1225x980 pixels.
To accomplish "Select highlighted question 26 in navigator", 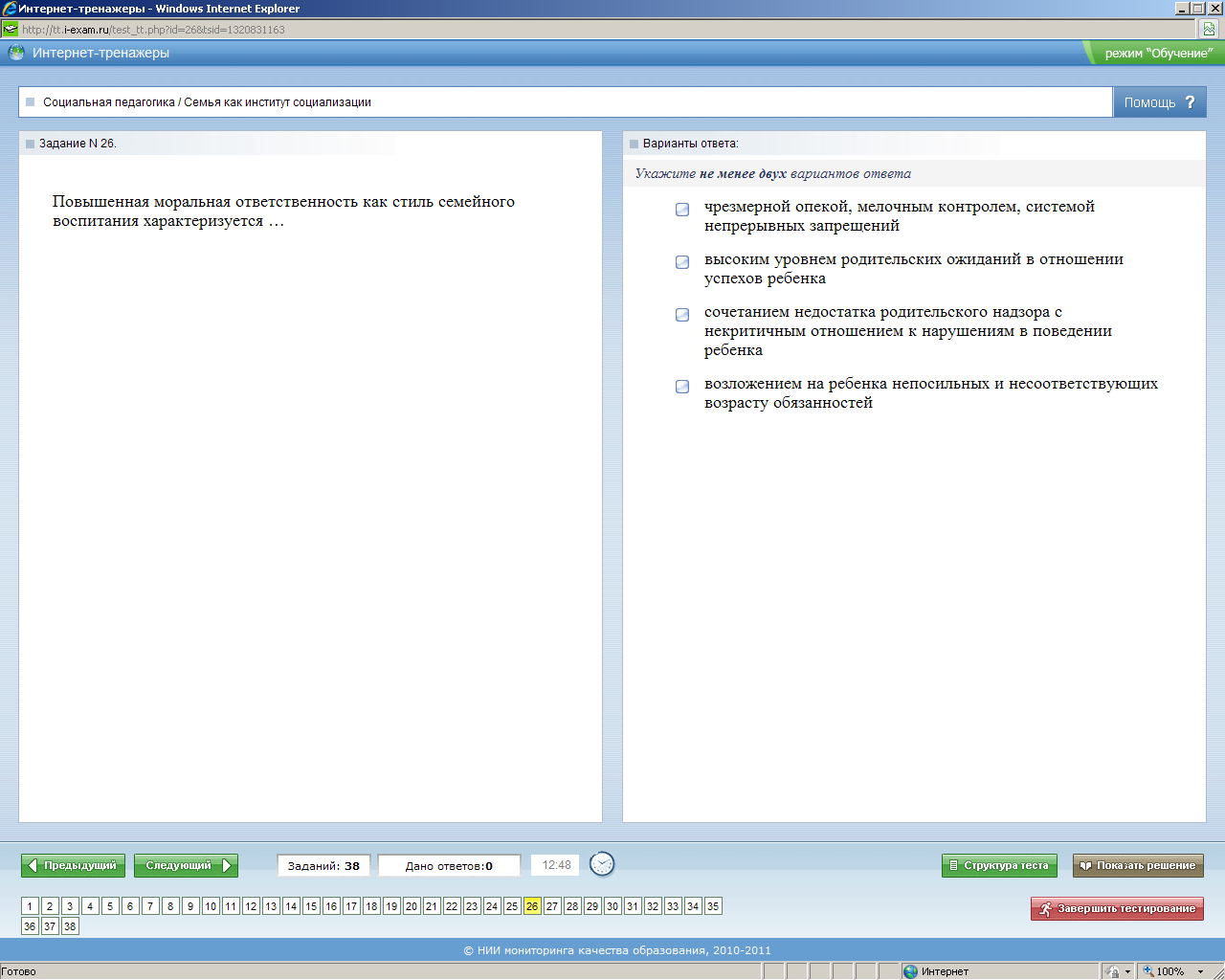I will coord(532,906).
